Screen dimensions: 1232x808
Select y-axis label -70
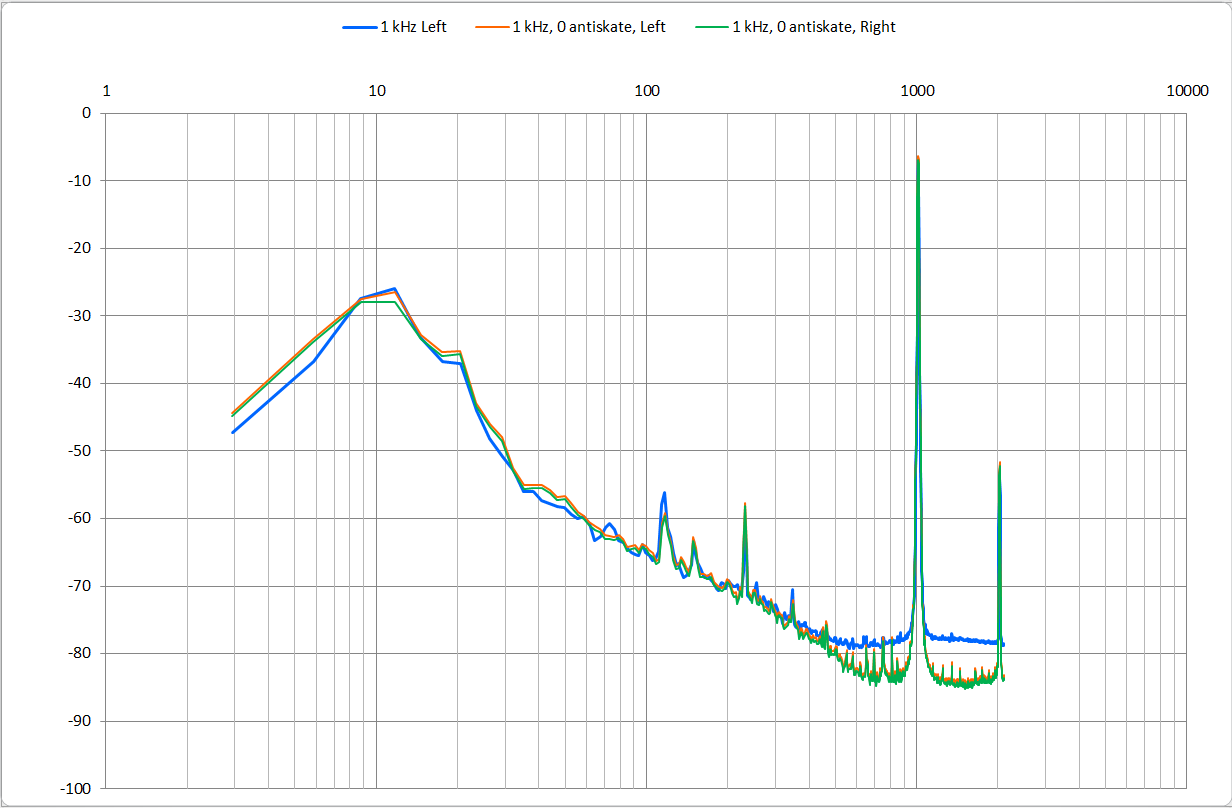pyautogui.click(x=78, y=586)
